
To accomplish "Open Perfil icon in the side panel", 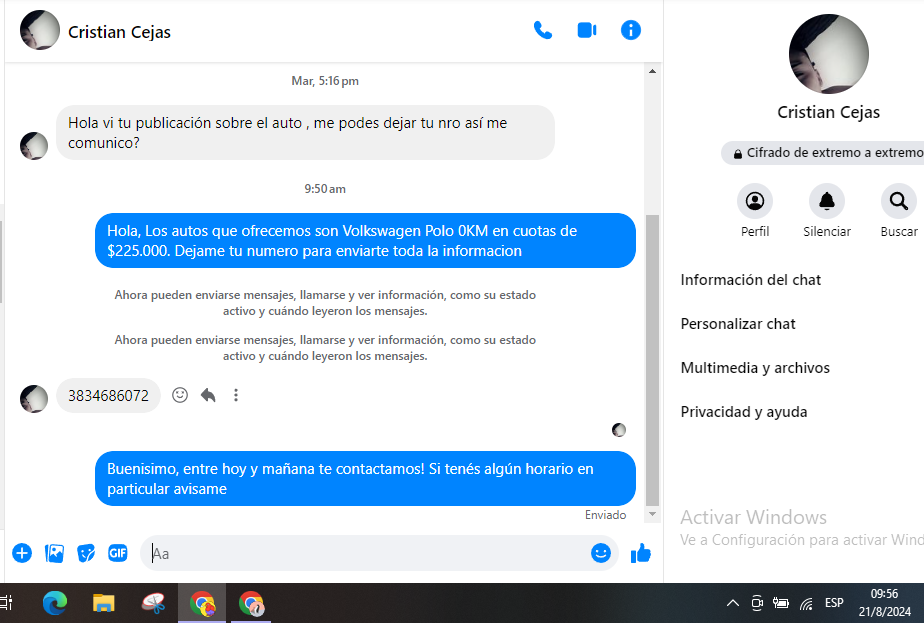I will point(755,202).
